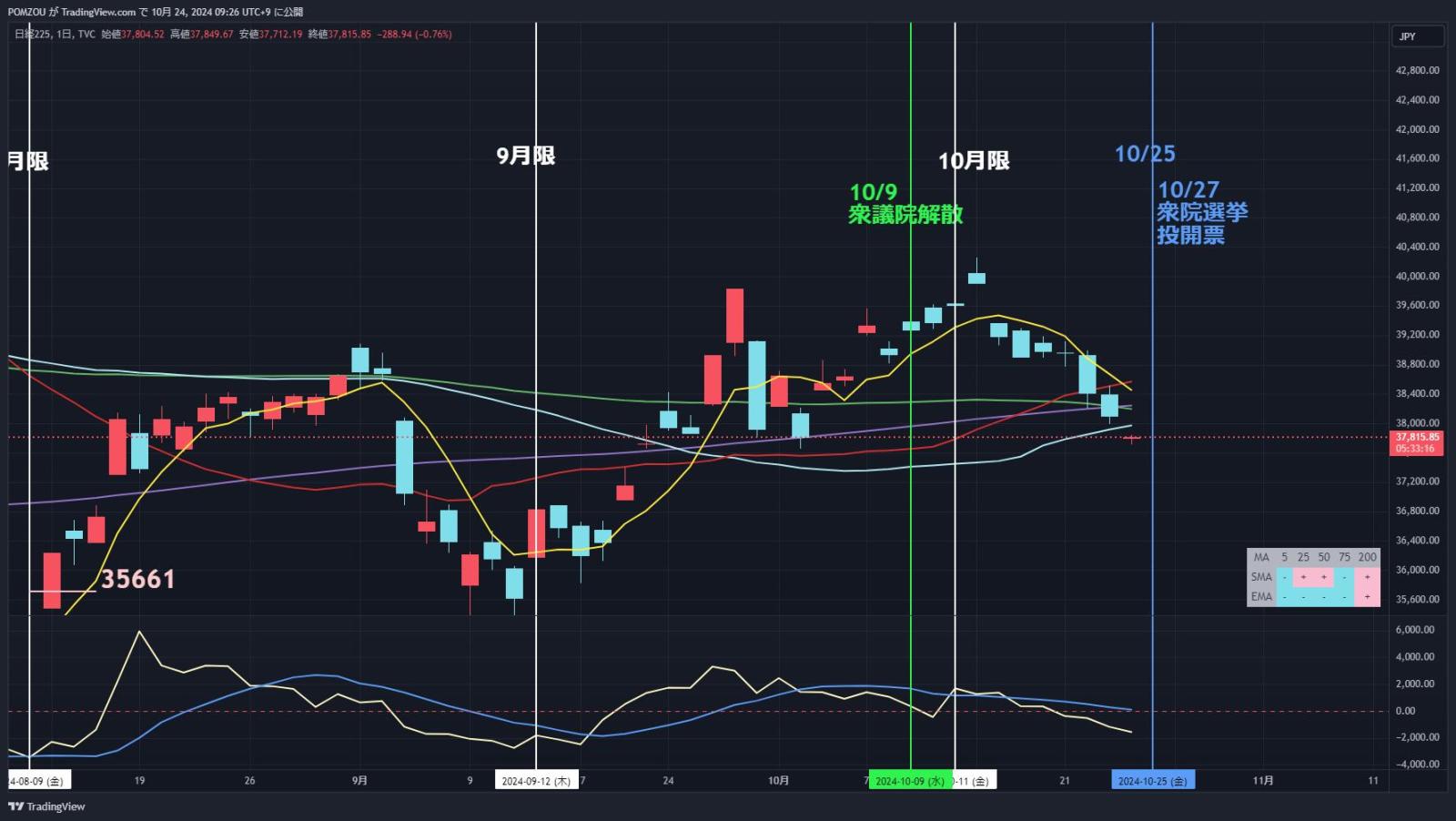The height and width of the screenshot is (821, 1456).
Task: Click the 10/27 衆院選挙 投開票 blue annotation
Action: pyautogui.click(x=1202, y=212)
